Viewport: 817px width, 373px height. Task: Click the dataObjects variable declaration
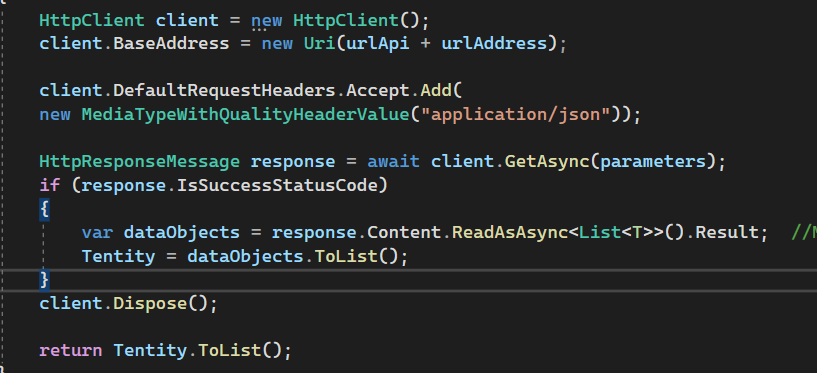click(x=181, y=232)
